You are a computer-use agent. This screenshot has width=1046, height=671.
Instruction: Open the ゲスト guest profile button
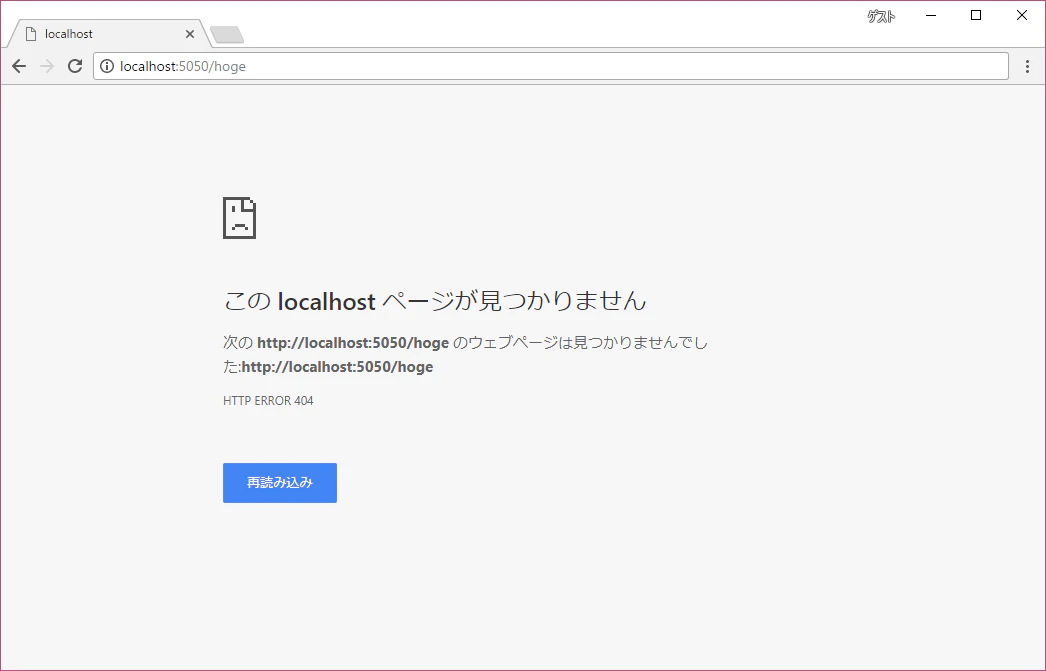[881, 16]
